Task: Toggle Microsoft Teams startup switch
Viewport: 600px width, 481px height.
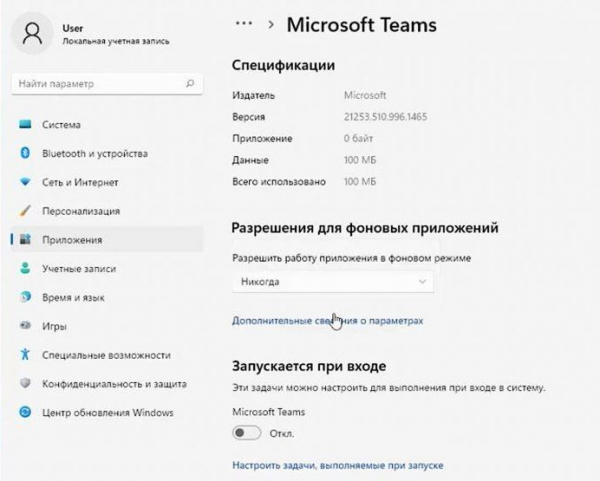Action: click(x=247, y=433)
